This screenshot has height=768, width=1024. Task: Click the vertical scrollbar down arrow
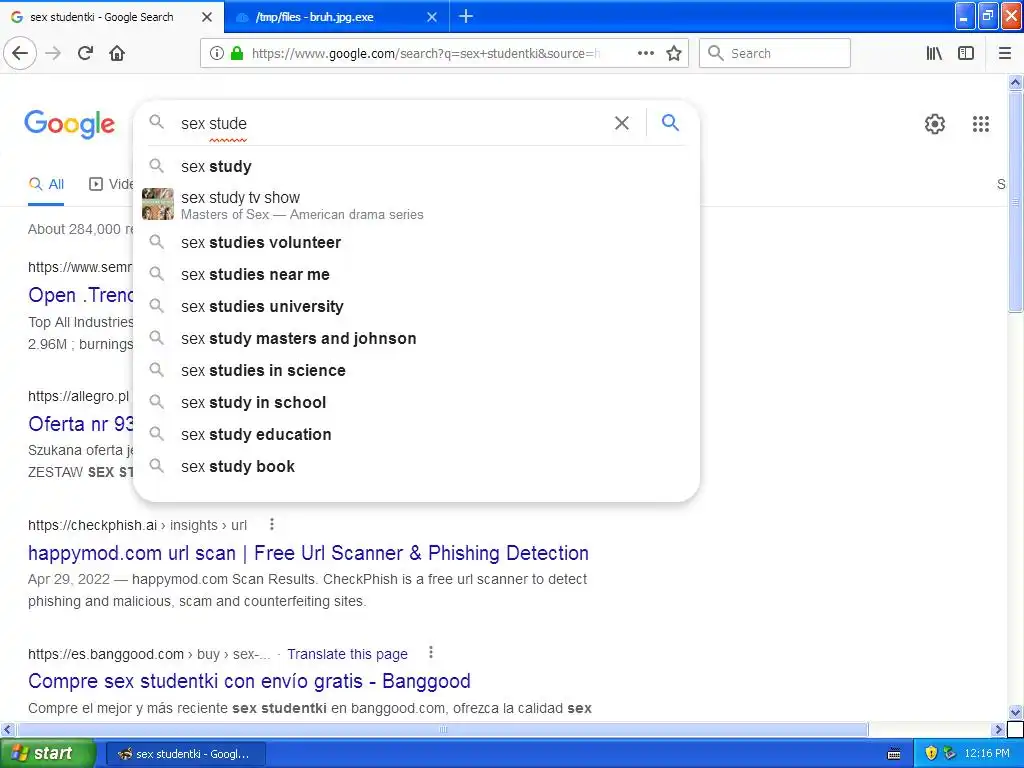point(1015,712)
